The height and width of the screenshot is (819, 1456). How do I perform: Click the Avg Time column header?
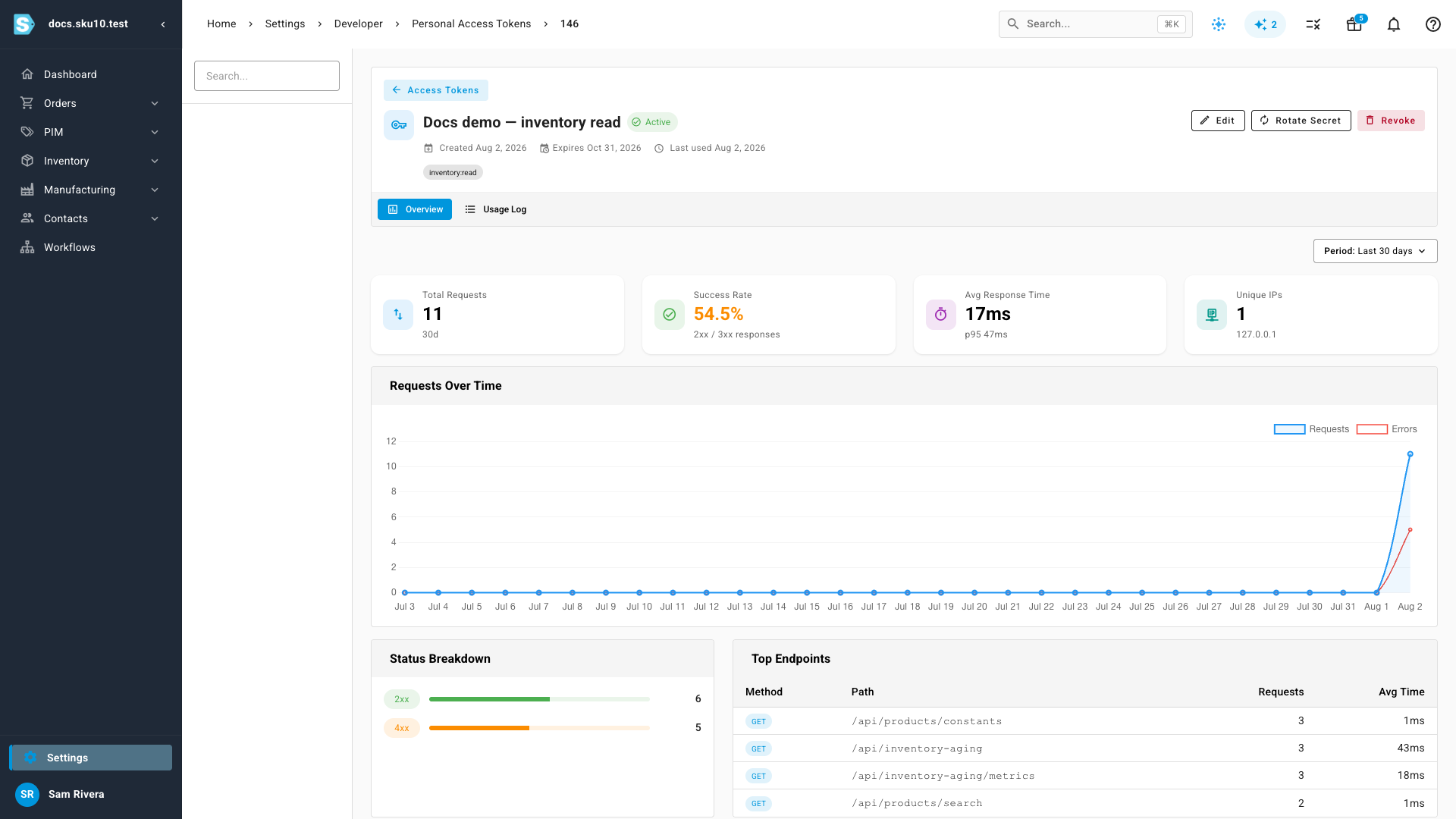pyautogui.click(x=1401, y=692)
